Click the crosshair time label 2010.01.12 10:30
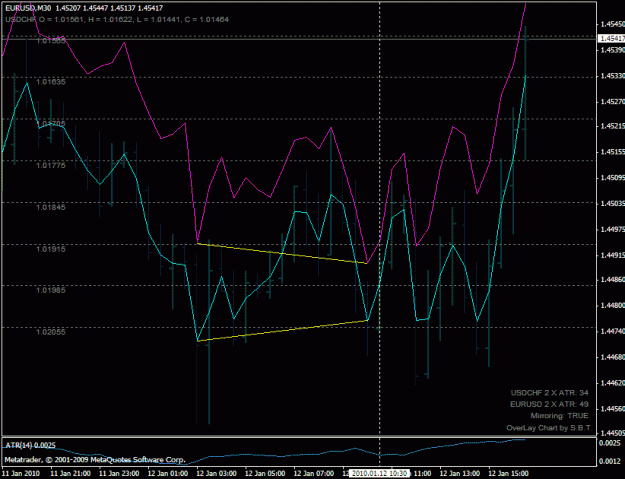Screen dimensions: 625x479 379,473
